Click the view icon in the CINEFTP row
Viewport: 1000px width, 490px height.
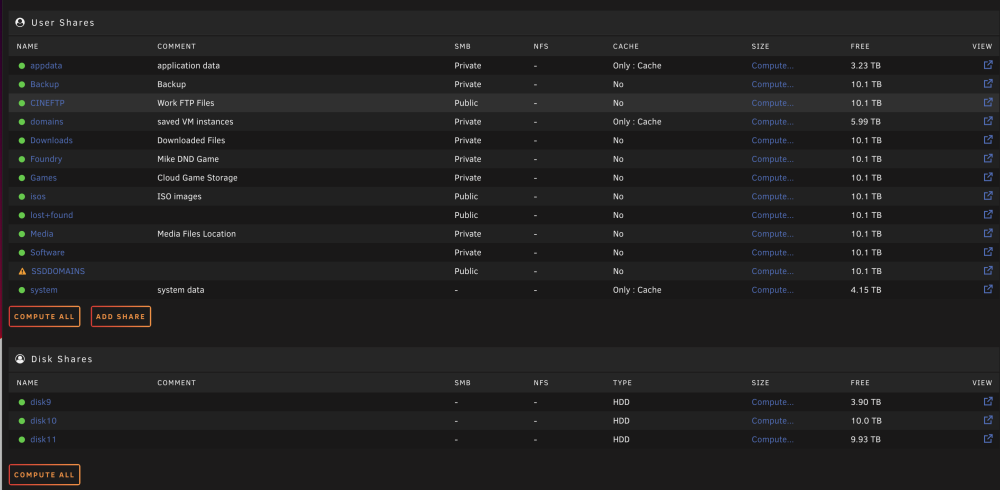pos(988,102)
